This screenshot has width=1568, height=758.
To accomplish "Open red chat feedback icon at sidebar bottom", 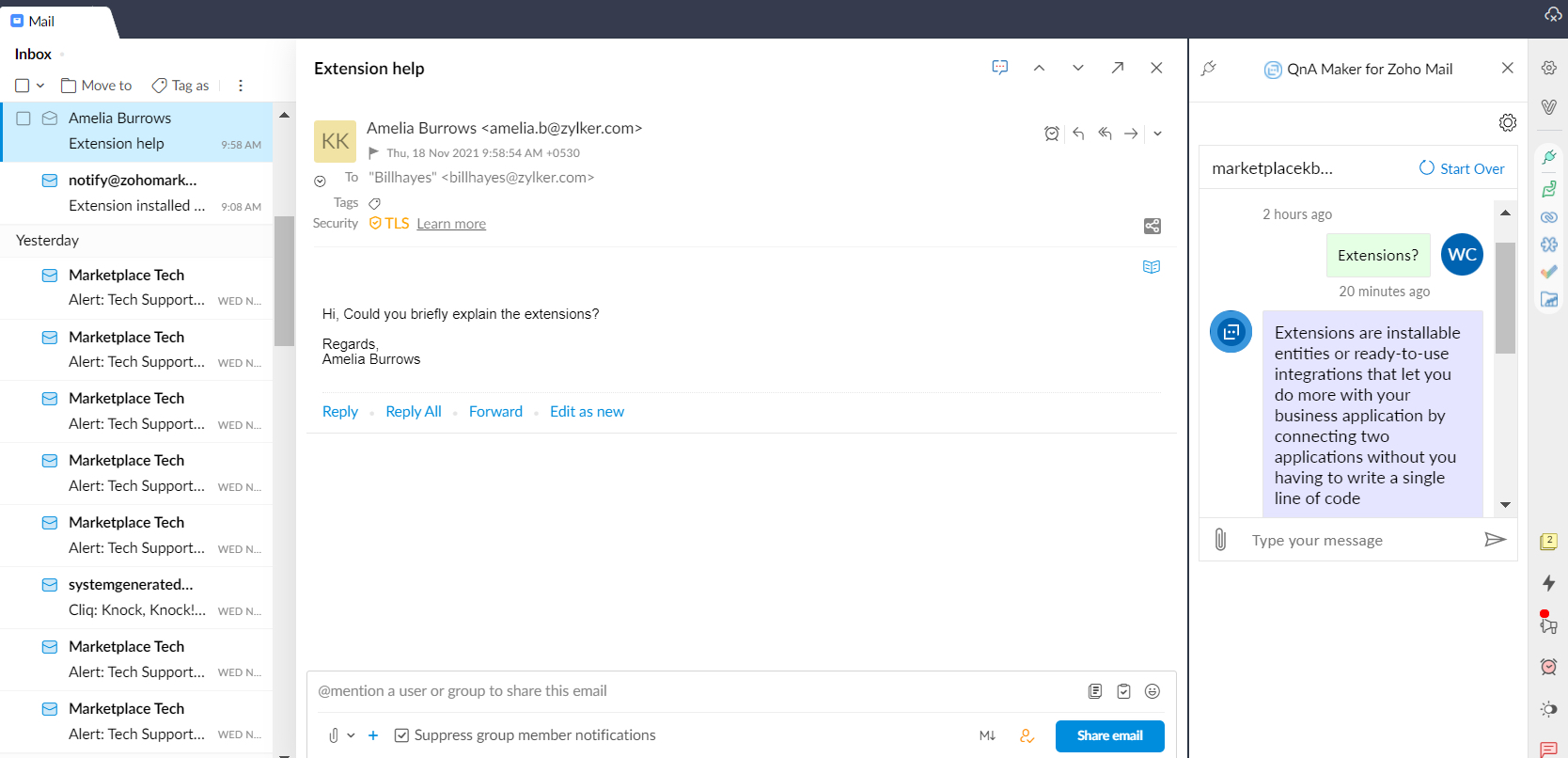I will point(1549,750).
